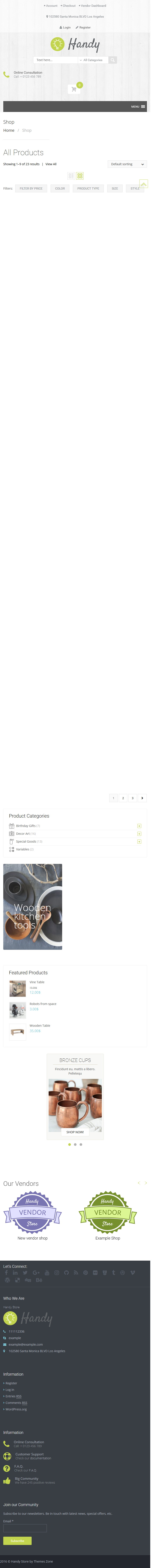Open the FILTER BY PRICE filter
157x1568 pixels.
[x=31, y=189]
